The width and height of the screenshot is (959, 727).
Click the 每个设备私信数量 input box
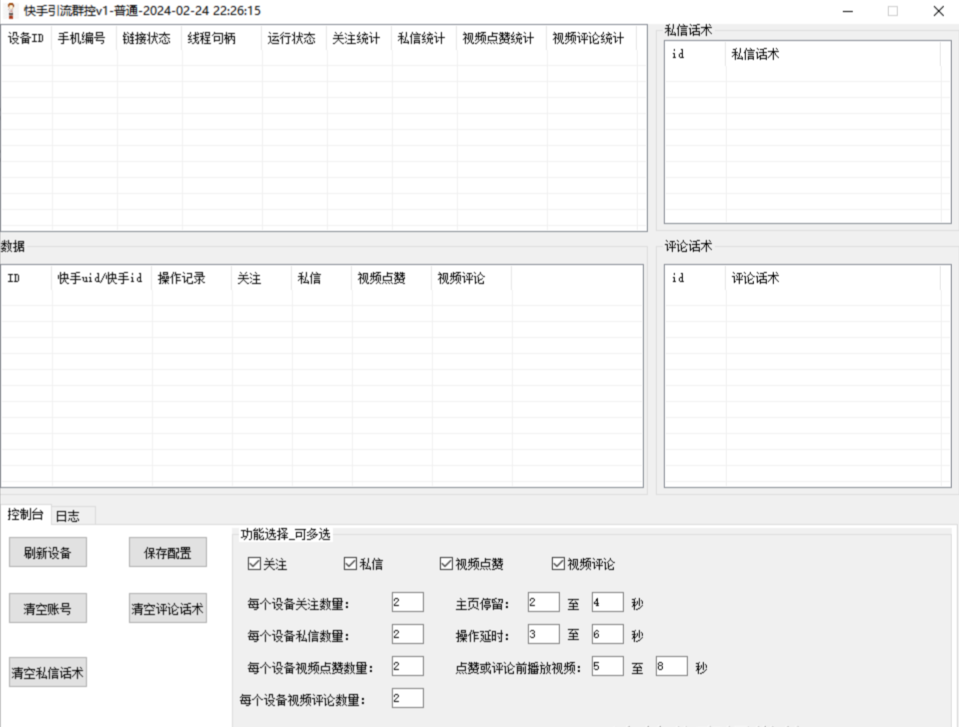(407, 634)
